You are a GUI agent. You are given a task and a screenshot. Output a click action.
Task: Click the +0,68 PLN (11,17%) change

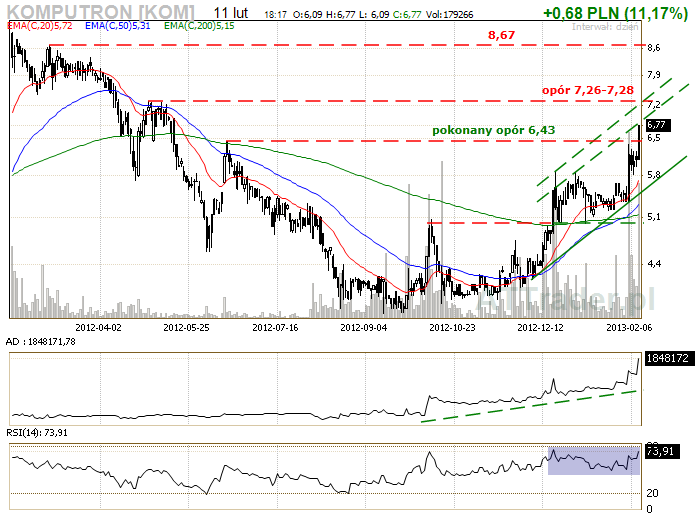pyautogui.click(x=615, y=13)
